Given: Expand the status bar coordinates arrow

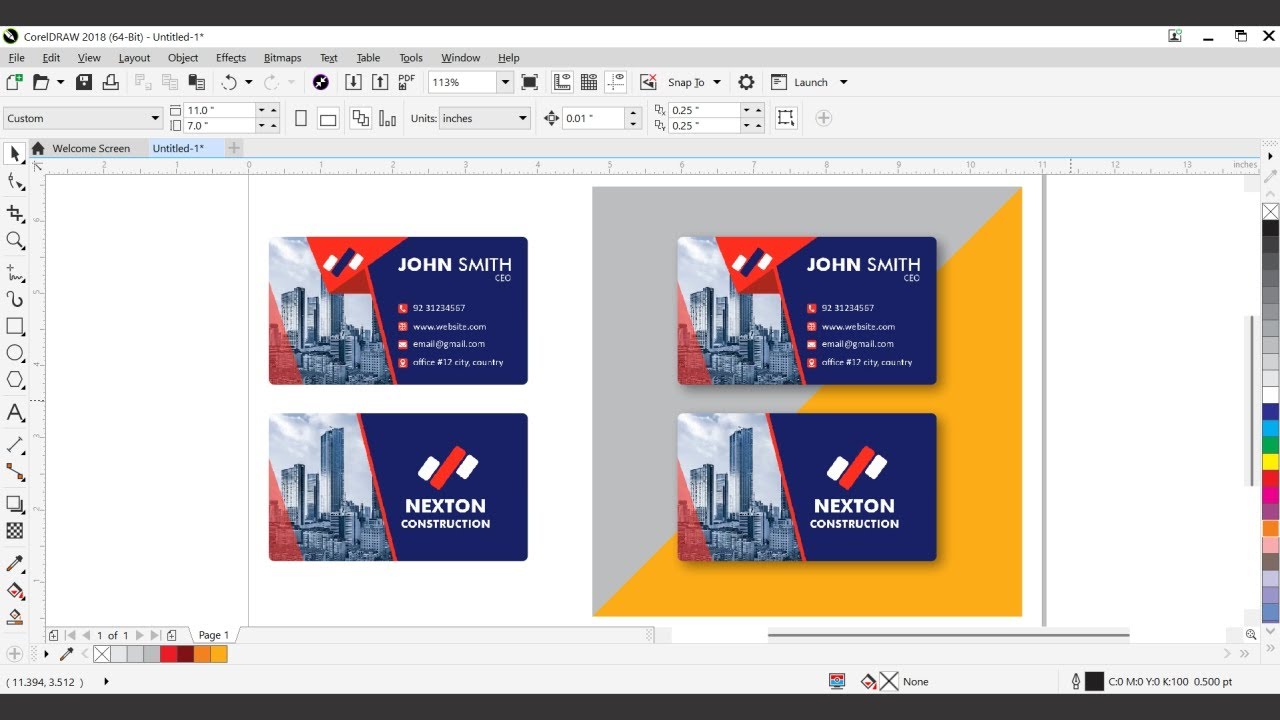Looking at the screenshot, I should [106, 681].
